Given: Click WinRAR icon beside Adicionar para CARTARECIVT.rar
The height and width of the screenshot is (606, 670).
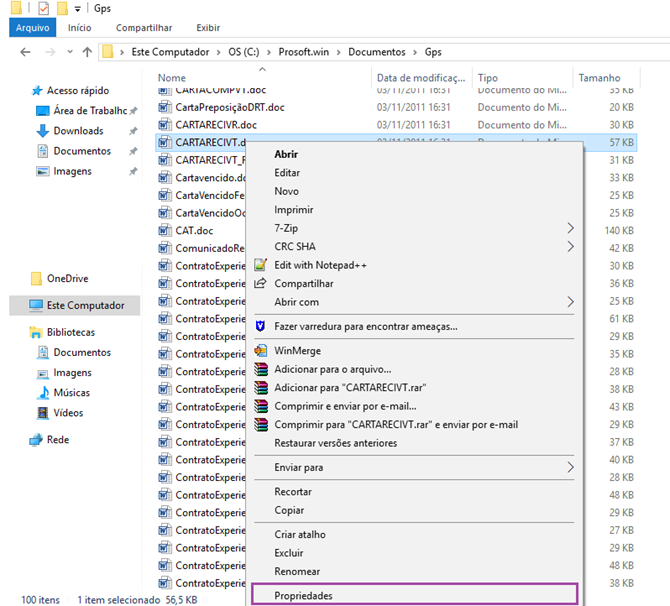Looking at the screenshot, I should click(261, 388).
